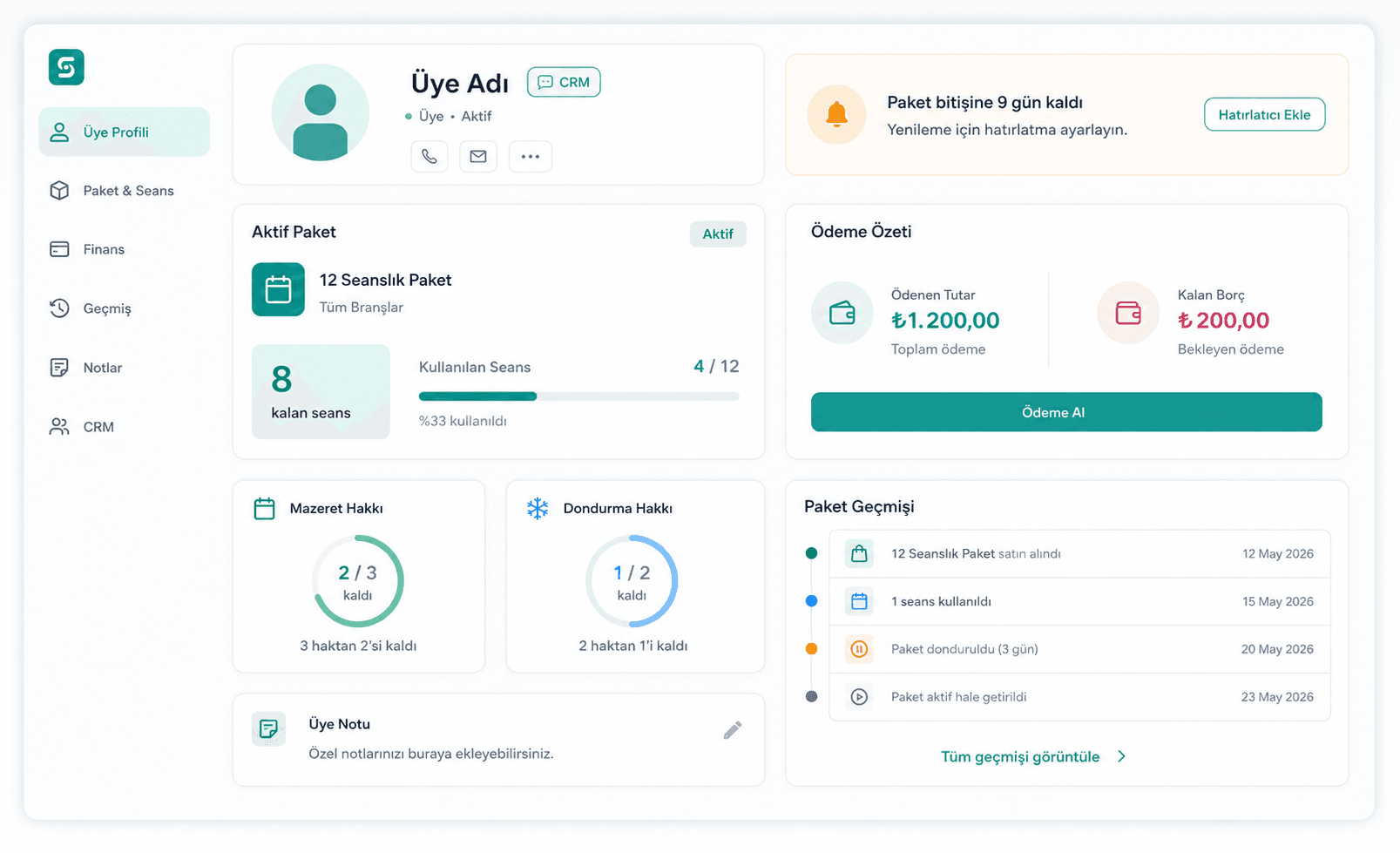Click the pause icon for Paket donduruldu
The height and width of the screenshot is (853, 1400).
pos(859,649)
